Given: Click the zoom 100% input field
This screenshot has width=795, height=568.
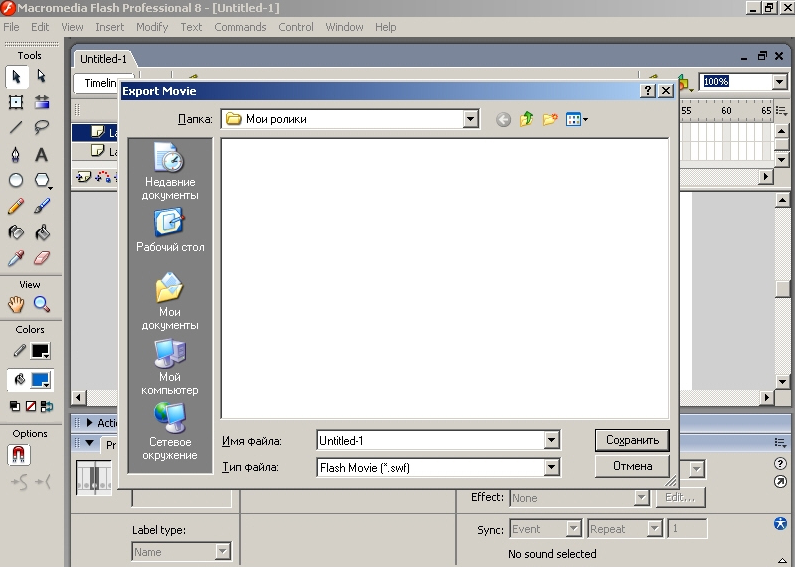Looking at the screenshot, I should click(736, 81).
